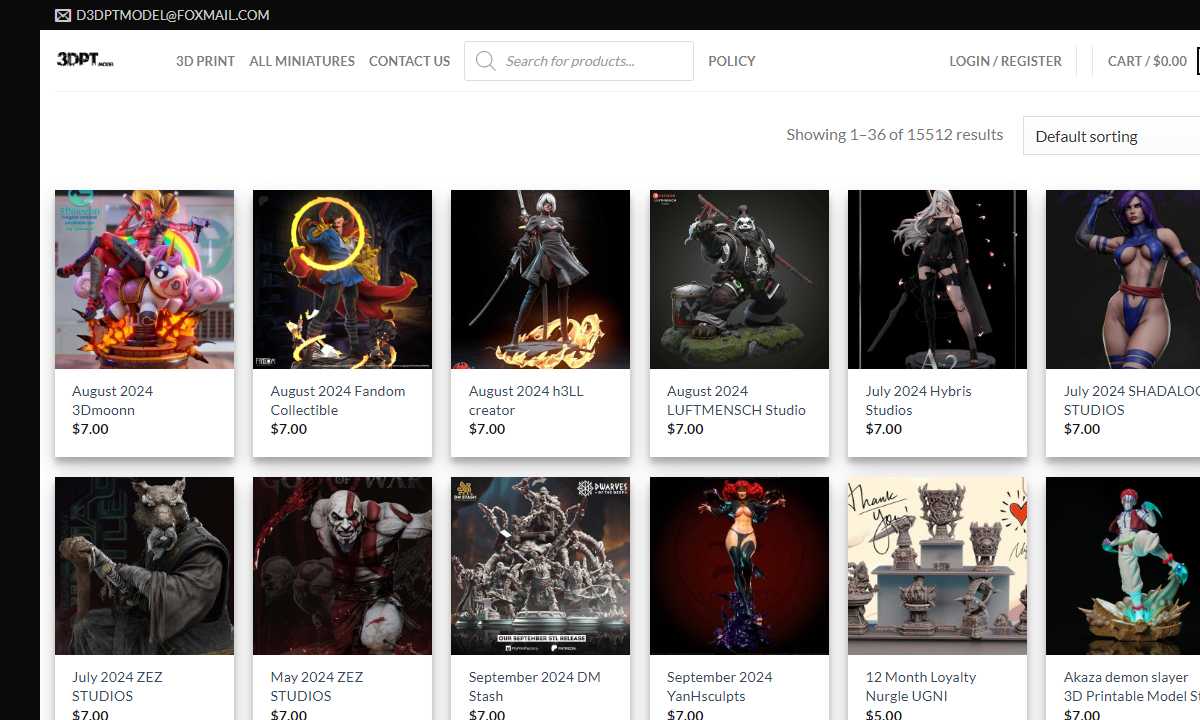Image resolution: width=1200 pixels, height=720 pixels.
Task: Click 'August 2024 h3LL creator' title
Action: (526, 400)
